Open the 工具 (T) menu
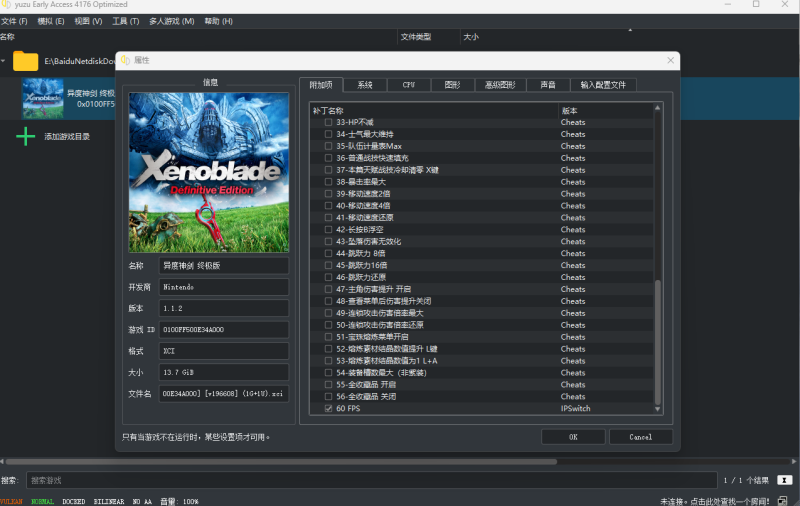This screenshot has height=506, width=800. point(125,21)
